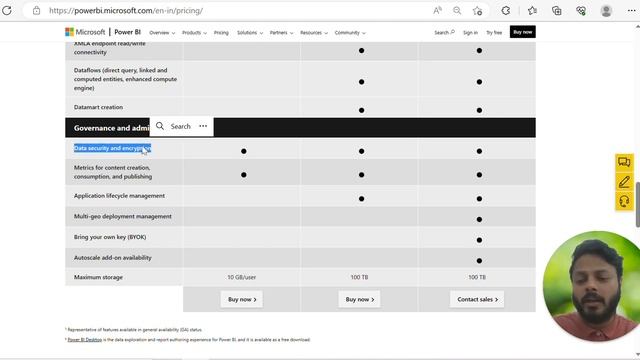Click the browser profile avatar

click(606, 11)
